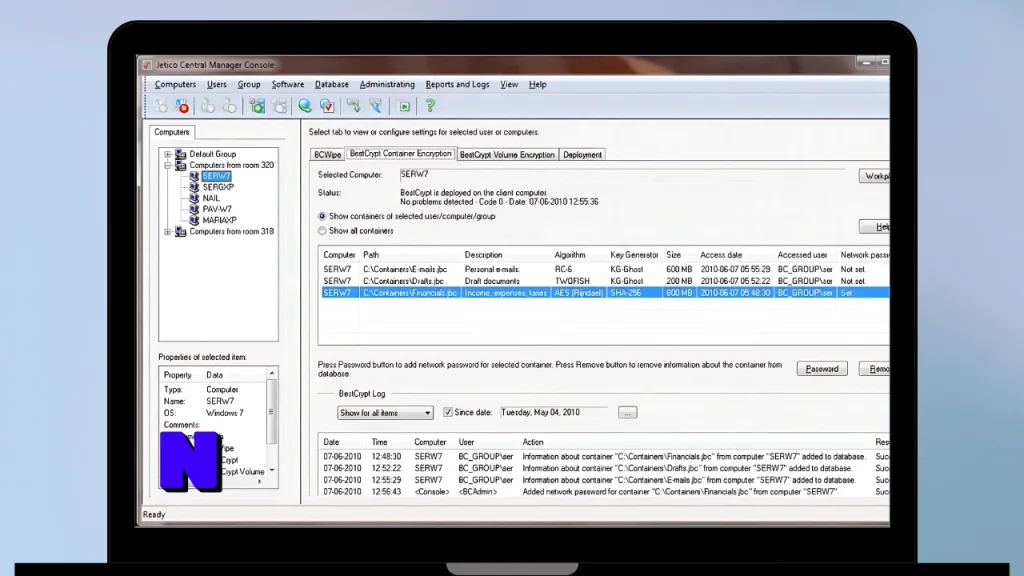Click the computer icon beside NAIL

pos(194,198)
